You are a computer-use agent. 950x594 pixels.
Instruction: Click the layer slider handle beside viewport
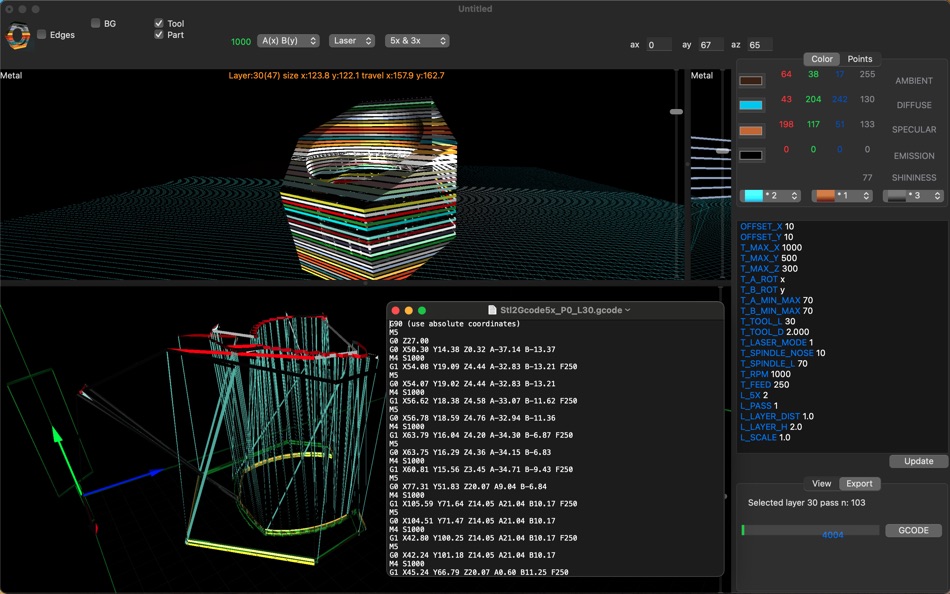click(676, 112)
